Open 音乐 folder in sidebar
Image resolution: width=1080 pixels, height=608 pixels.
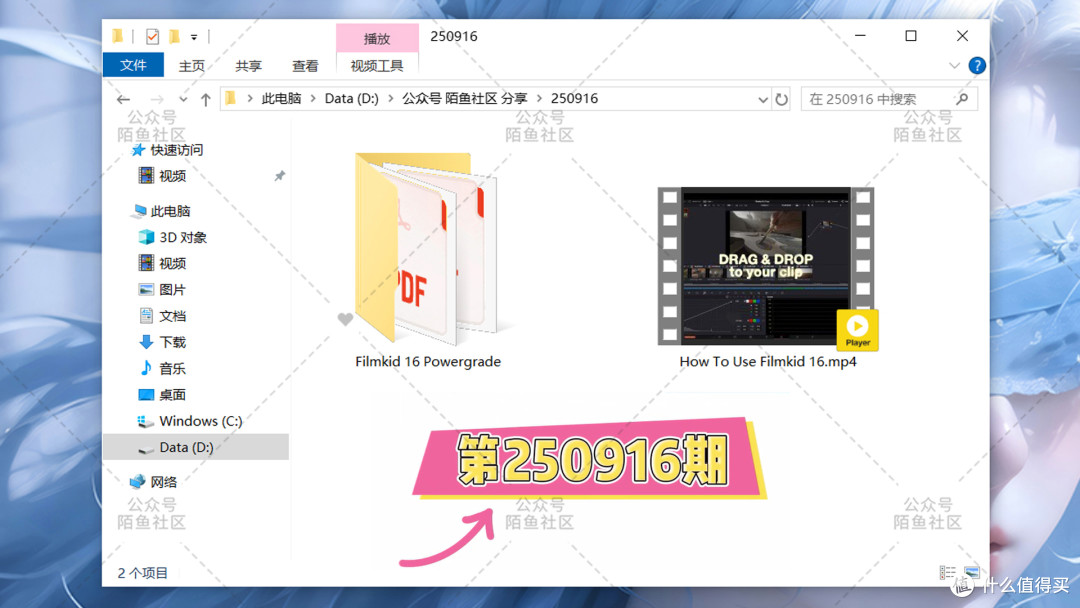172,368
